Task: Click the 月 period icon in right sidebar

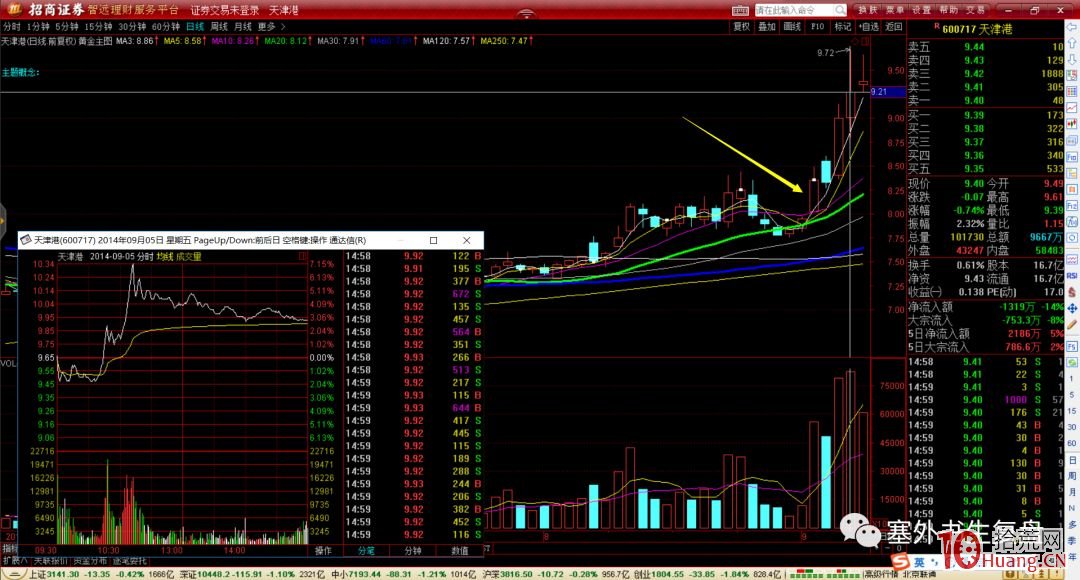Action: pos(1072,492)
